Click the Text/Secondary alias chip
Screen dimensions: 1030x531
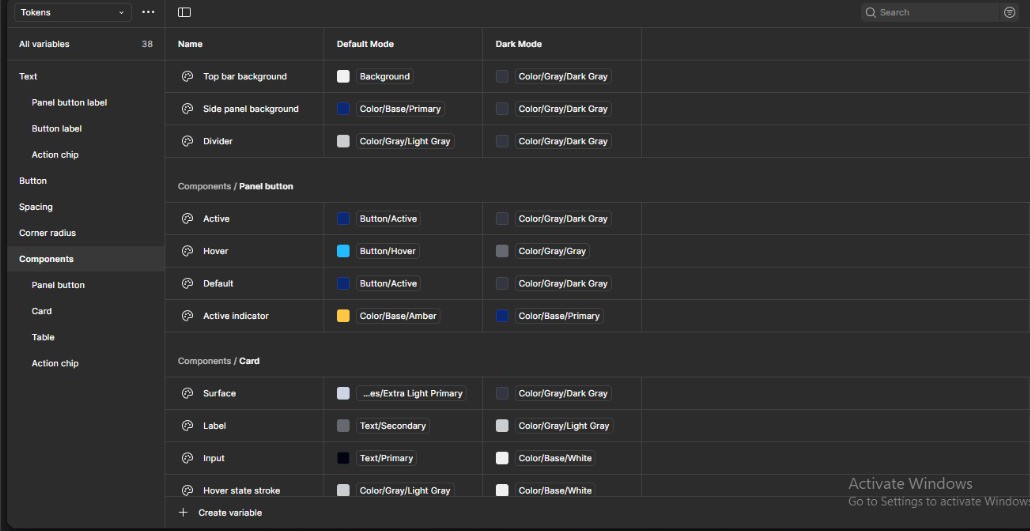(393, 426)
